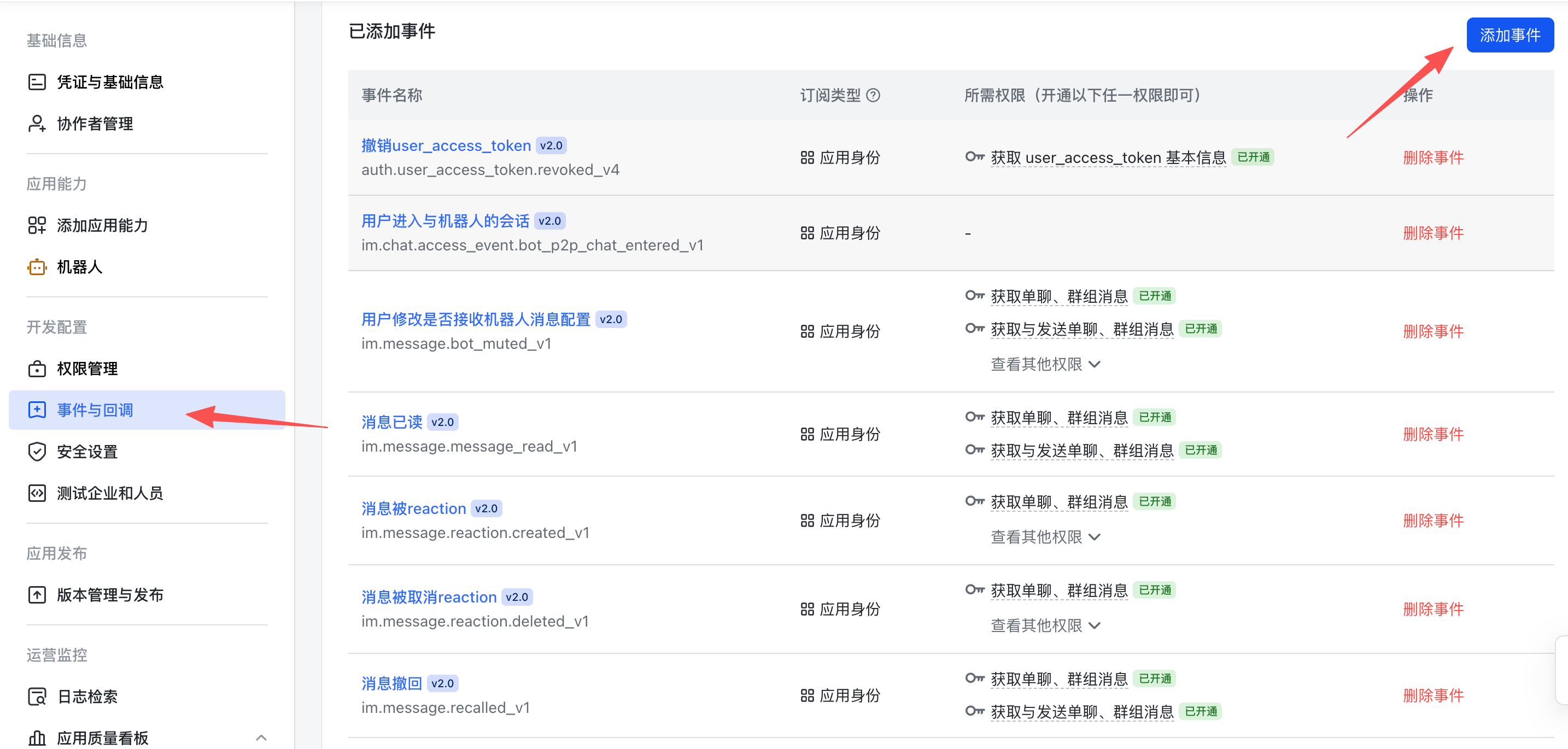
Task: Expand 查看其他权限 under bot_muted event
Action: (x=1045, y=364)
